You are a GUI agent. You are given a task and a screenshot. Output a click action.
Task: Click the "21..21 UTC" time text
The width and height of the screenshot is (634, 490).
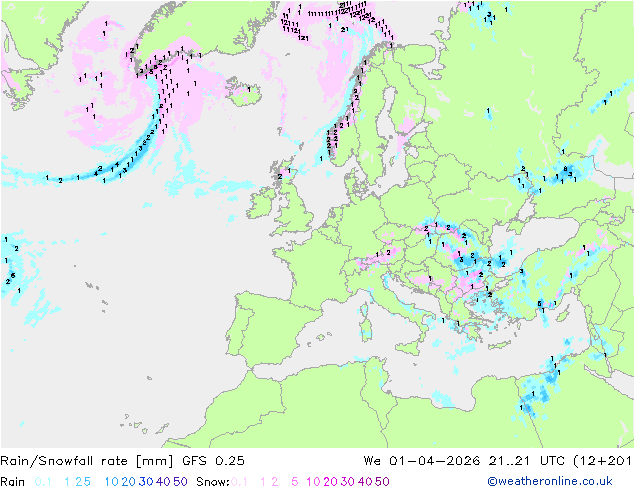pyautogui.click(x=526, y=461)
